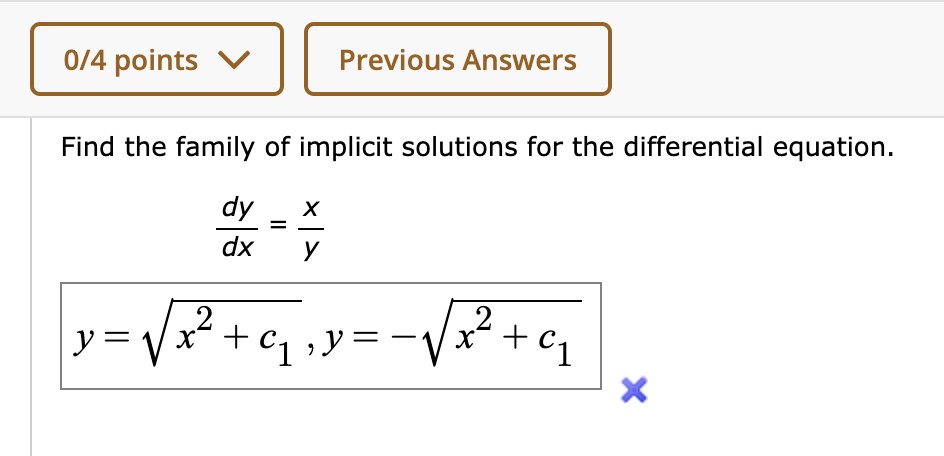
Task: Click the c₁ constant in the first radical
Action: click(277, 345)
